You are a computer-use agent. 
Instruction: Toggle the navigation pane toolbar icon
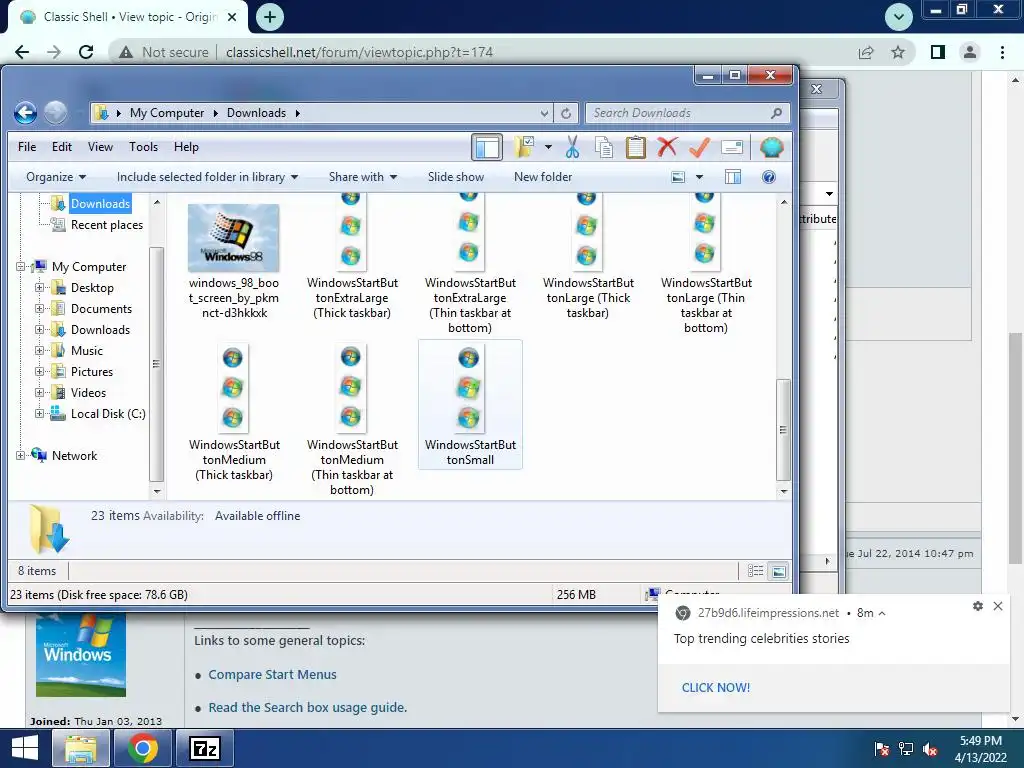(487, 147)
